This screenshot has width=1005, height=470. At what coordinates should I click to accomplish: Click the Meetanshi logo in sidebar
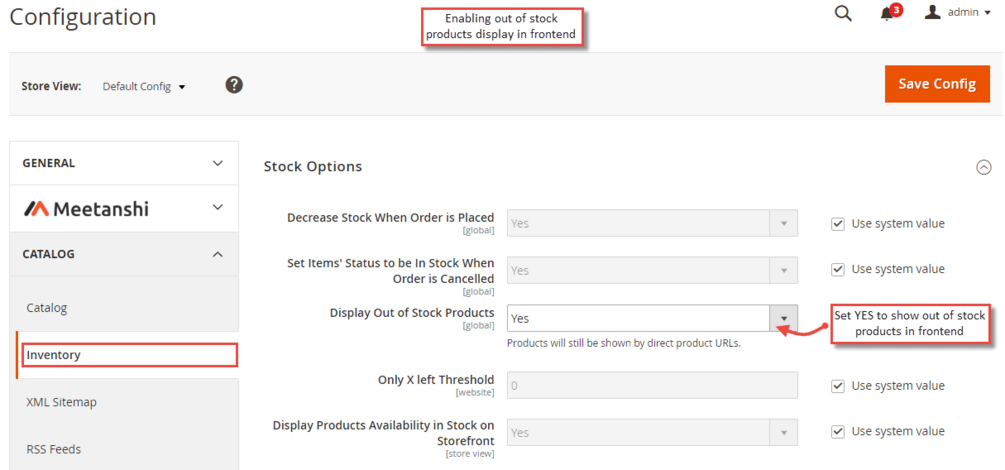pyautogui.click(x=87, y=208)
